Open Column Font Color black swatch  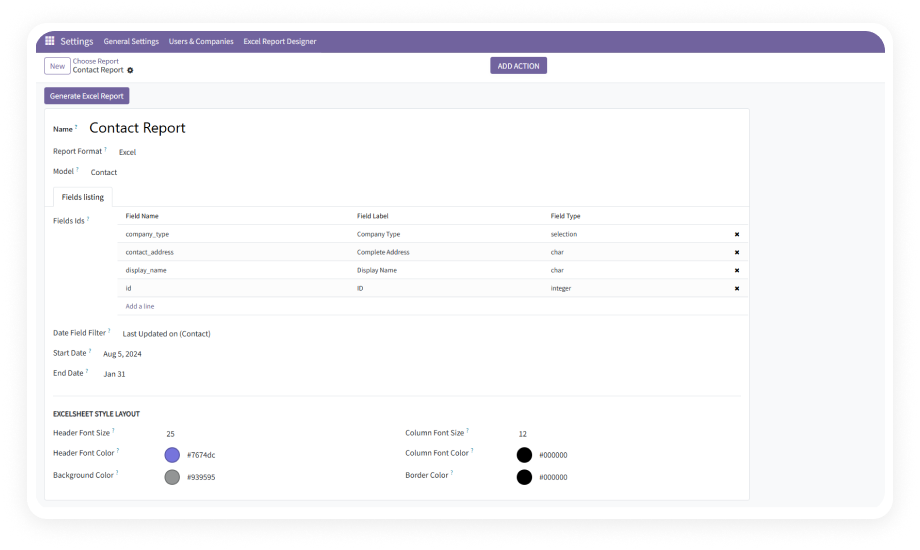[525, 455]
